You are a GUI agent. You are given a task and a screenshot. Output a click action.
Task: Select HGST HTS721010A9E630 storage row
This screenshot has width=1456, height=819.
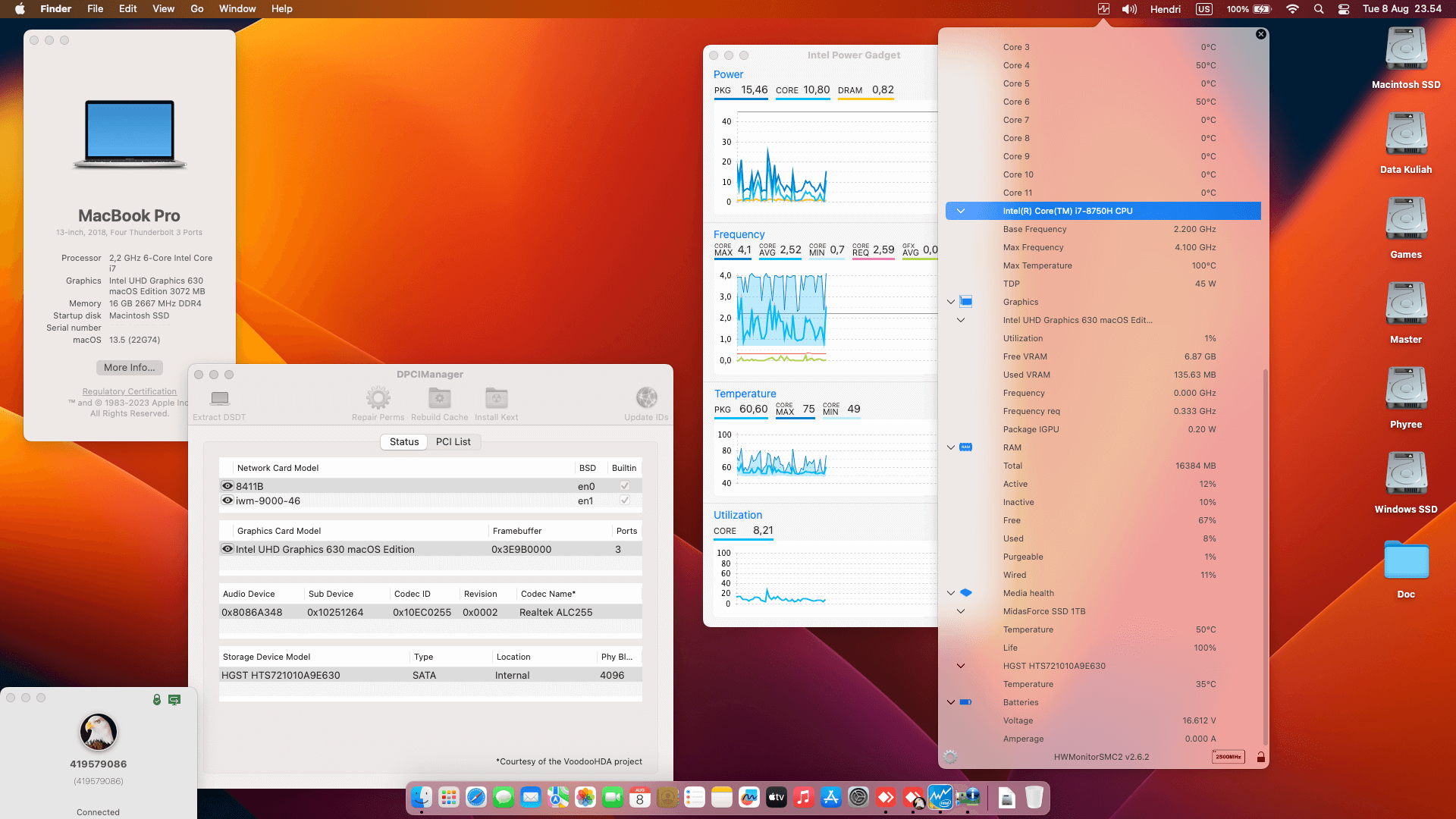(431, 675)
